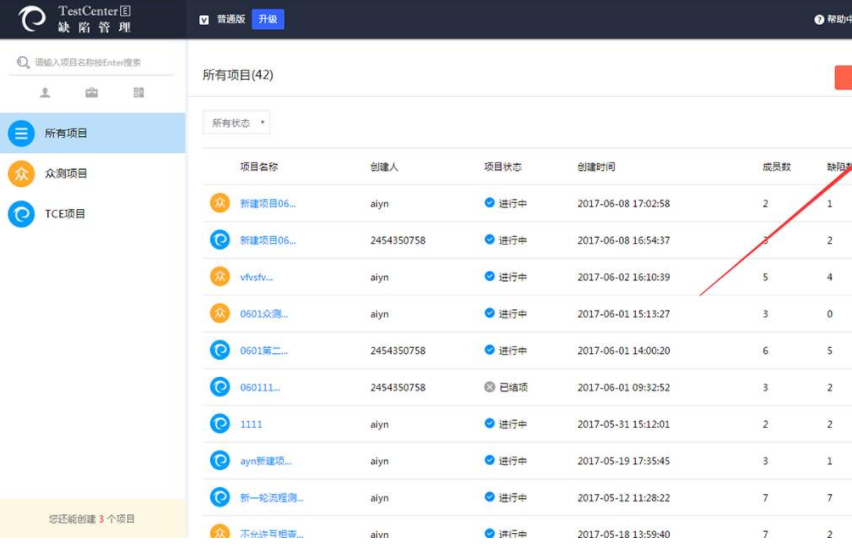
Task: Open the vfvsfv project link
Action: 256,277
